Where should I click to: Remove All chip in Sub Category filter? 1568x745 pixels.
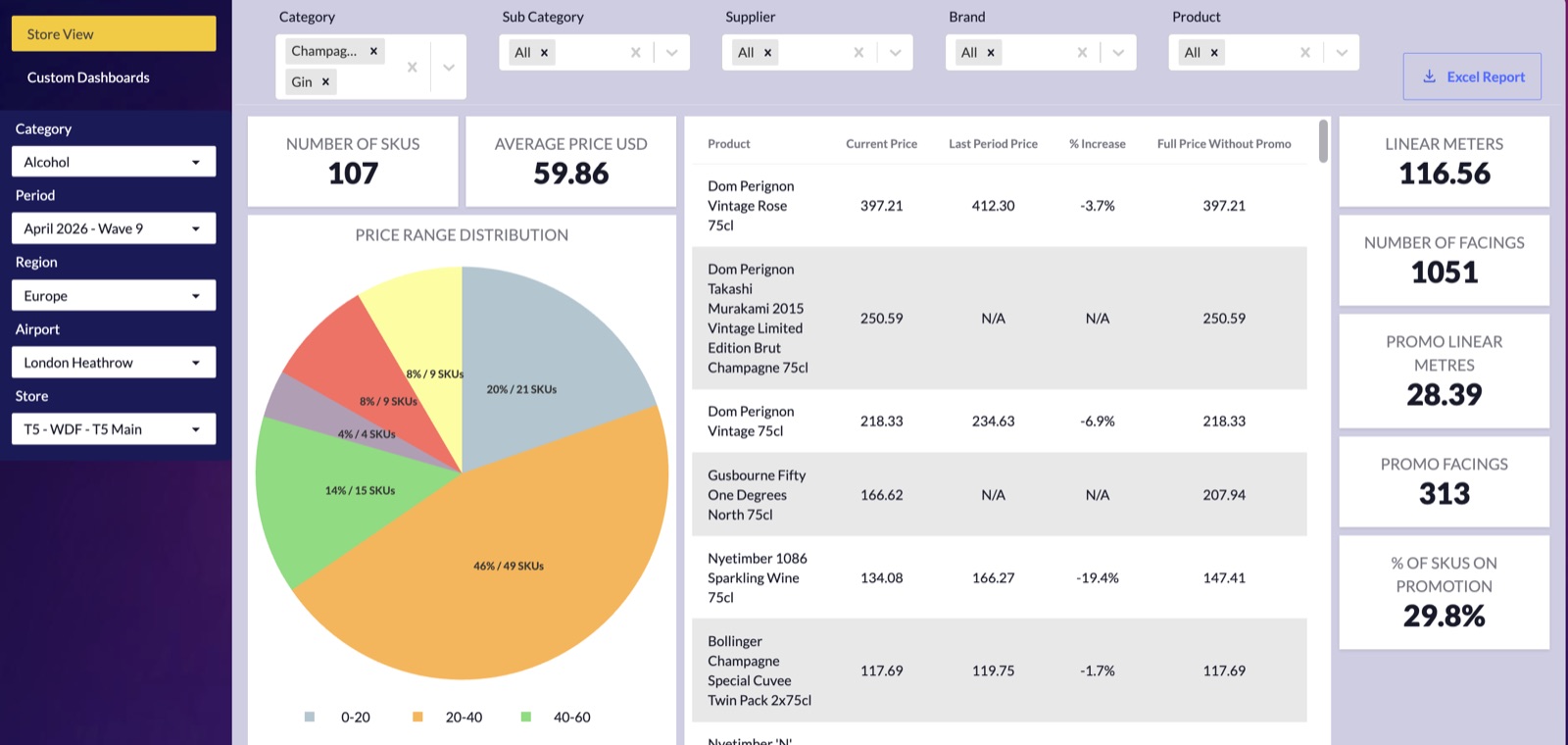click(x=544, y=53)
